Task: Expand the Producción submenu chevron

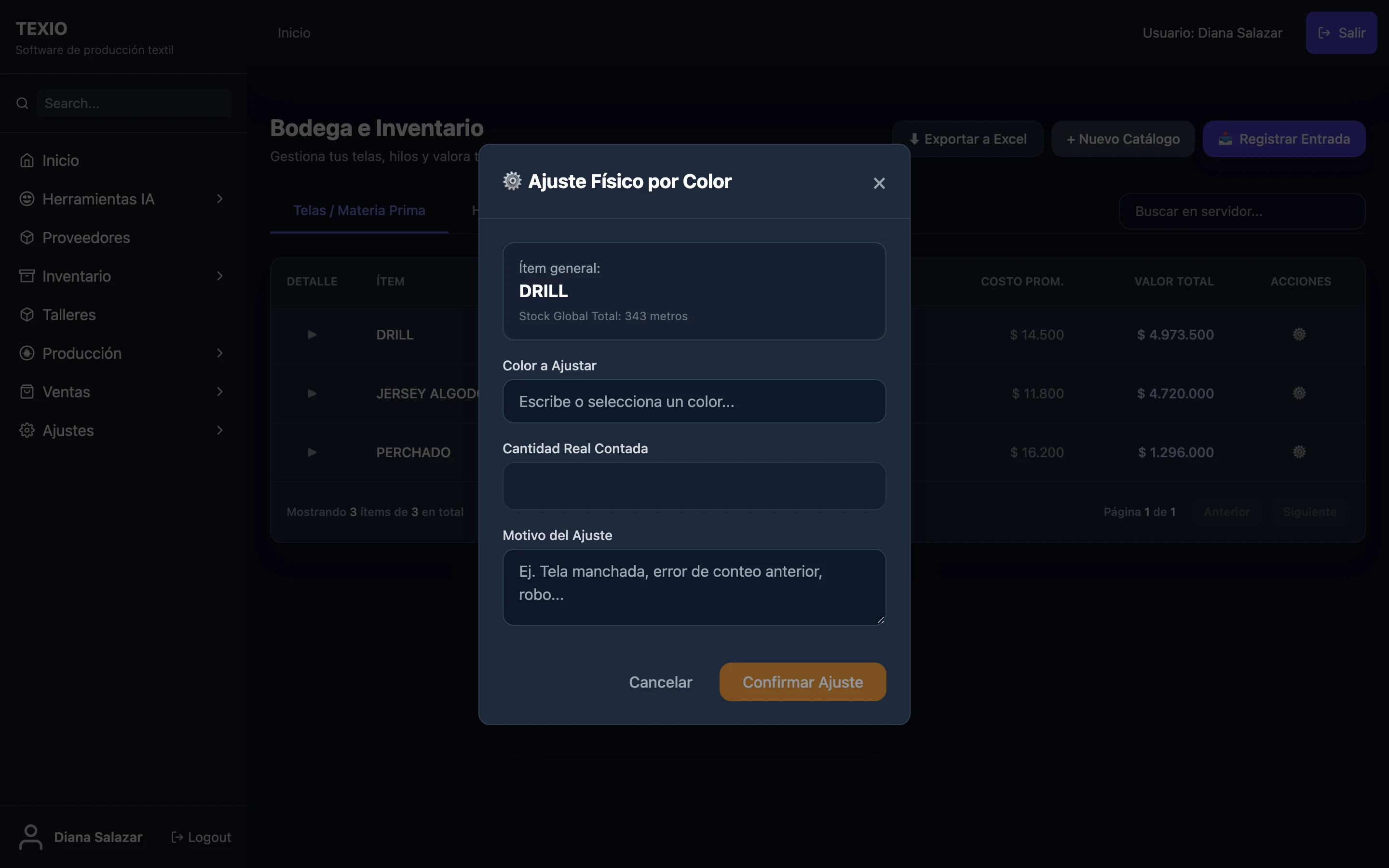Action: [x=220, y=353]
